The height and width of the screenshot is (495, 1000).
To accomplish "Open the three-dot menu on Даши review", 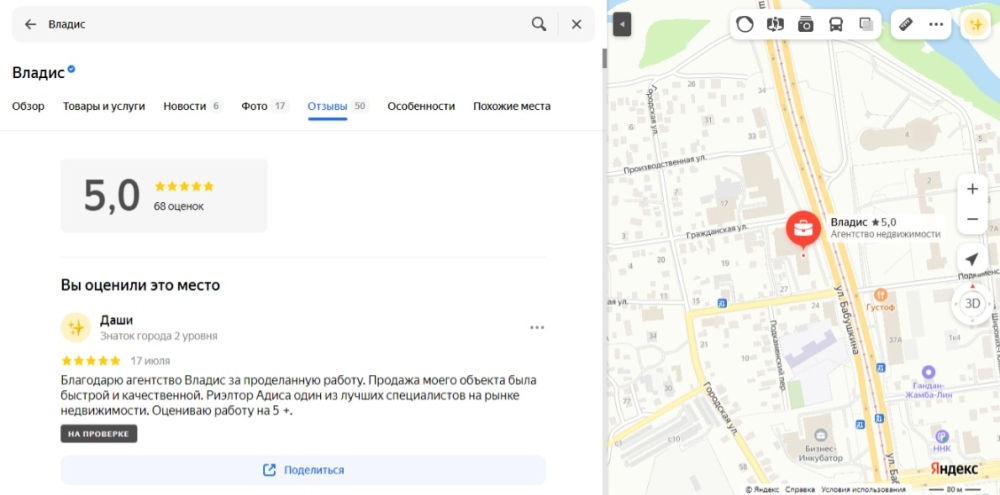I will point(537,328).
